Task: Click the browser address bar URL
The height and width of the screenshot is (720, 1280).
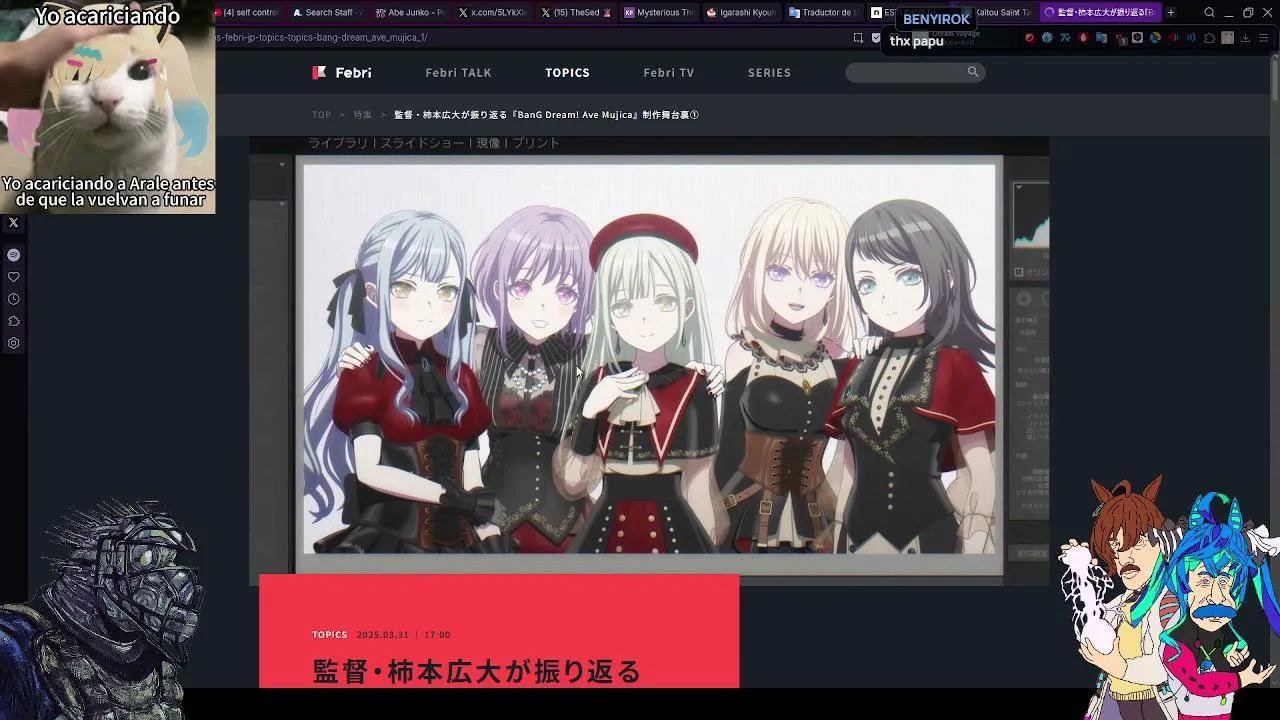Action: click(x=321, y=38)
